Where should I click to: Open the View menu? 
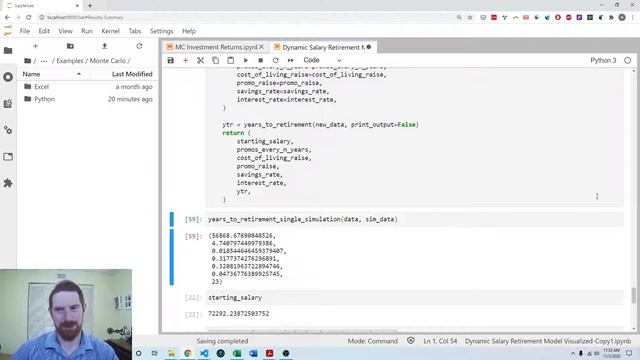pos(65,31)
